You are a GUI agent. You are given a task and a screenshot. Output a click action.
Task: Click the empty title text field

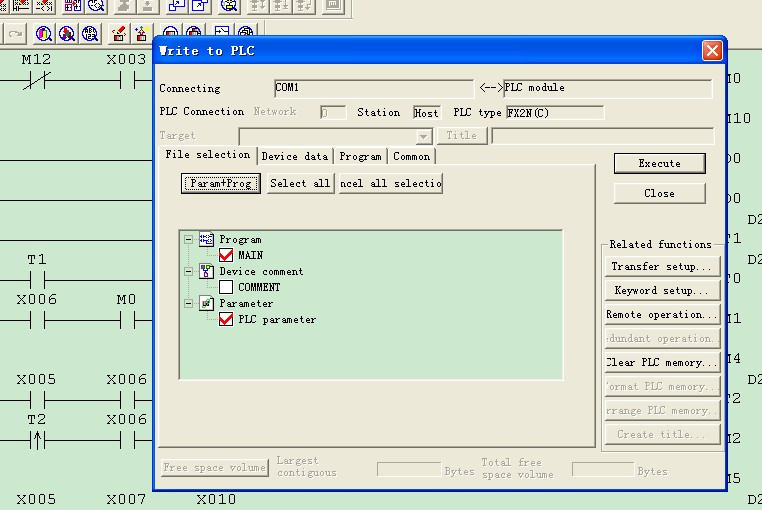(x=603, y=136)
